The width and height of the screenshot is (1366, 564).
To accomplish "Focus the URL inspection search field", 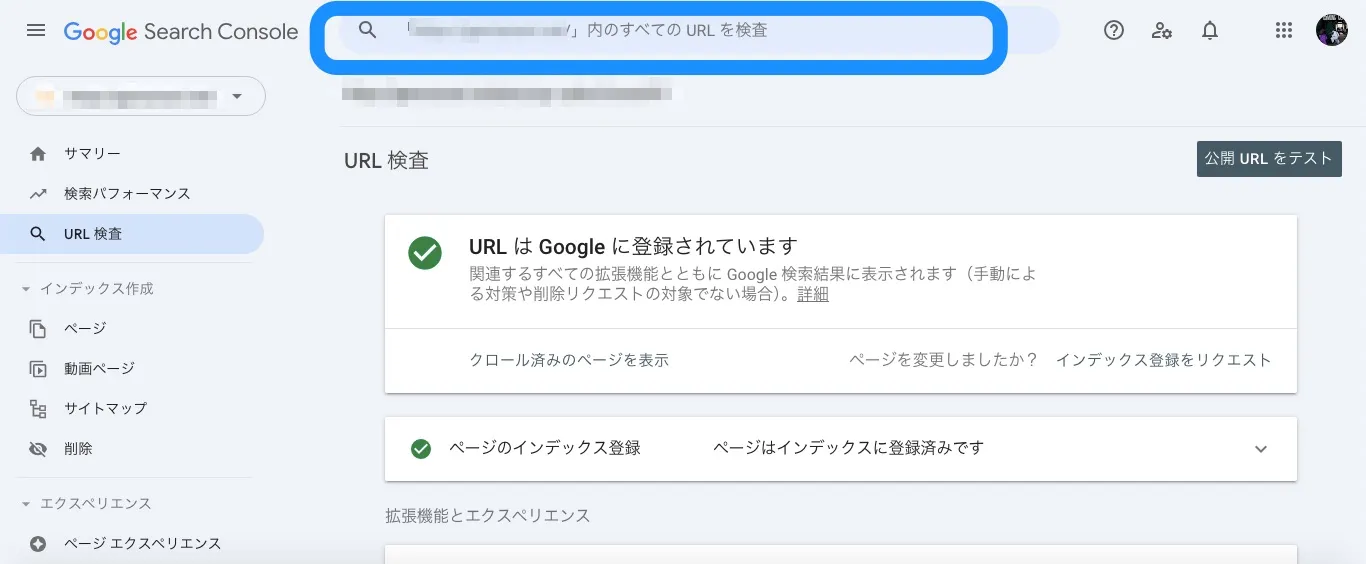I will (x=699, y=30).
